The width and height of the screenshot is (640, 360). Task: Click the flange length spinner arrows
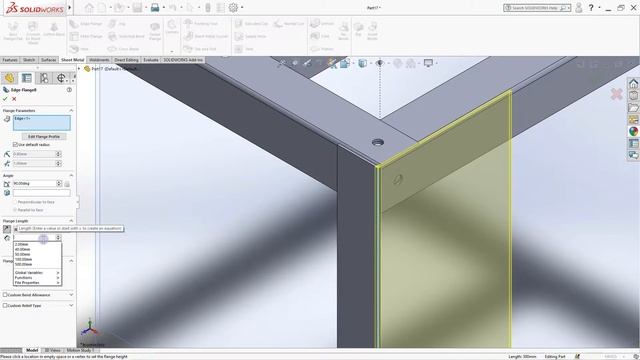pos(59,238)
